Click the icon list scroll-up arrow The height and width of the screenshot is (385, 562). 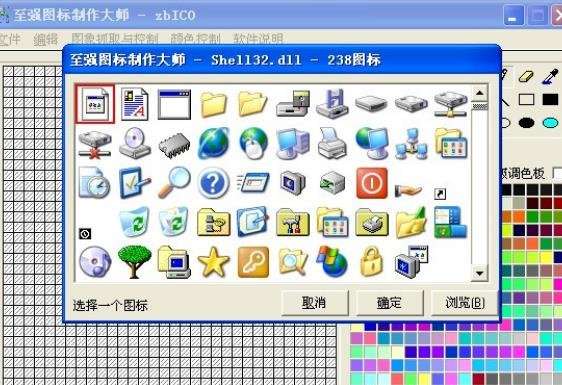coord(480,94)
